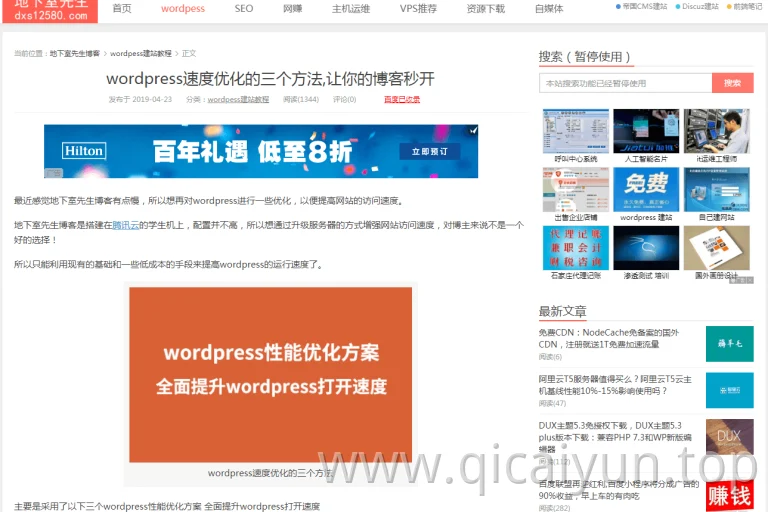Open the orange wordpress性能优化方案 image
Image resolution: width=768 pixels, height=512 pixels.
[x=270, y=374]
